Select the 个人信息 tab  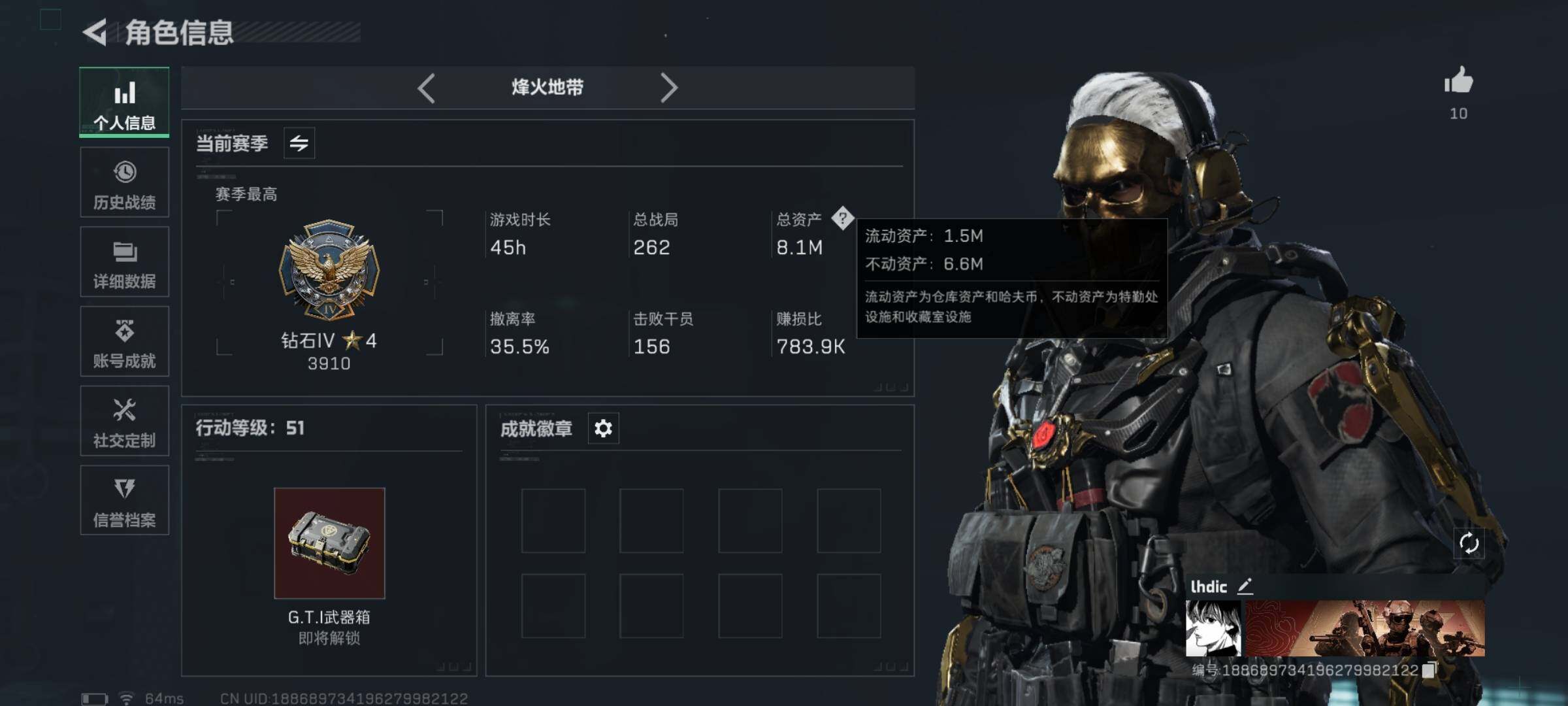click(124, 103)
